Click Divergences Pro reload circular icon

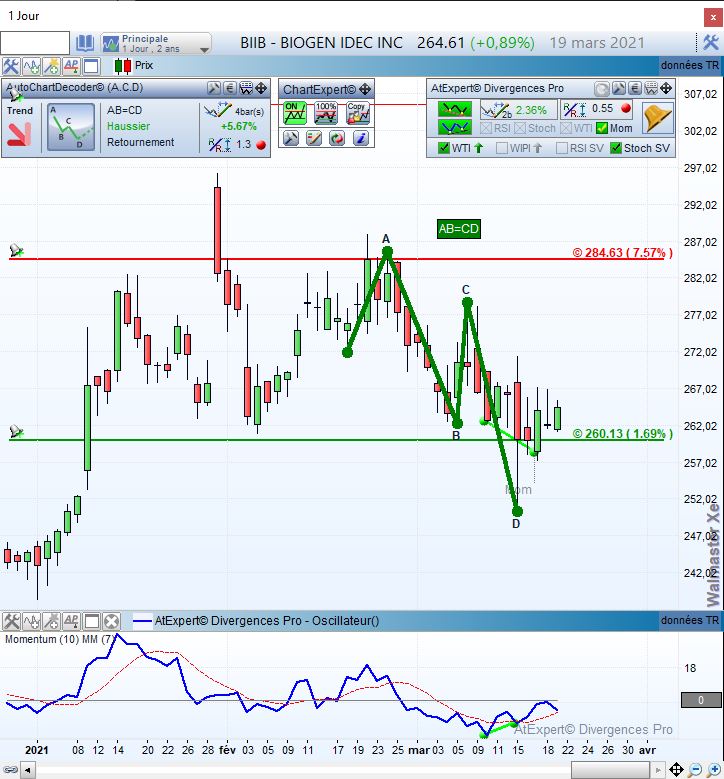[x=602, y=89]
